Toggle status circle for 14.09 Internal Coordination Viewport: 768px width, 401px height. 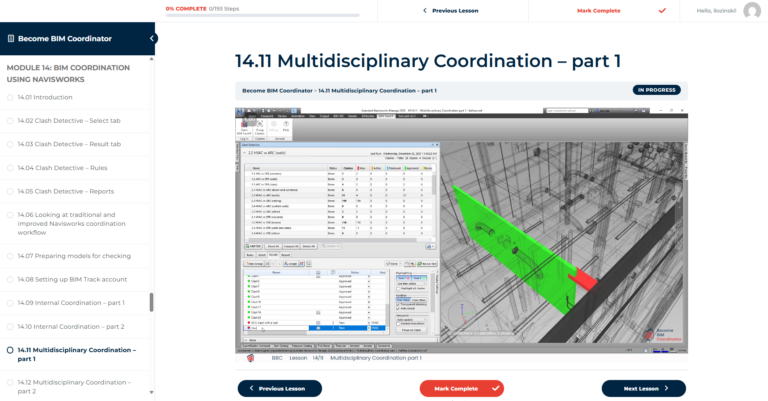point(10,303)
